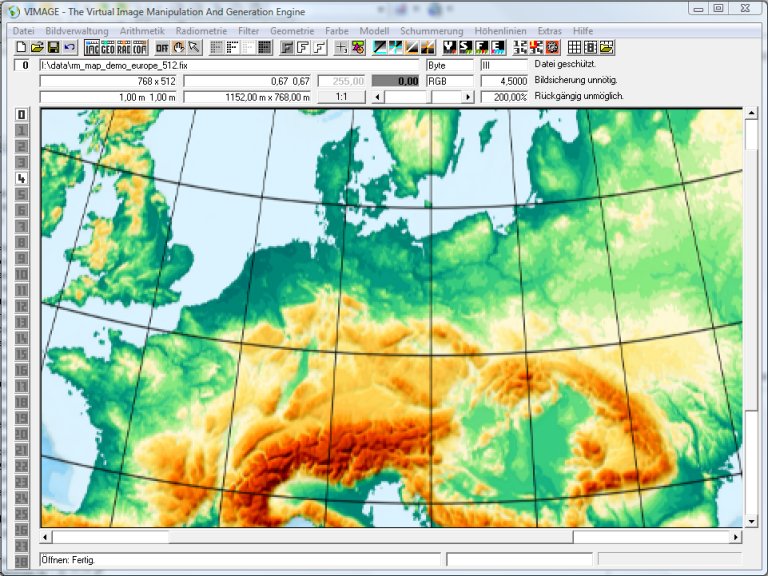Save the image with the floppy disk icon
The height and width of the screenshot is (576, 768).
(53, 47)
